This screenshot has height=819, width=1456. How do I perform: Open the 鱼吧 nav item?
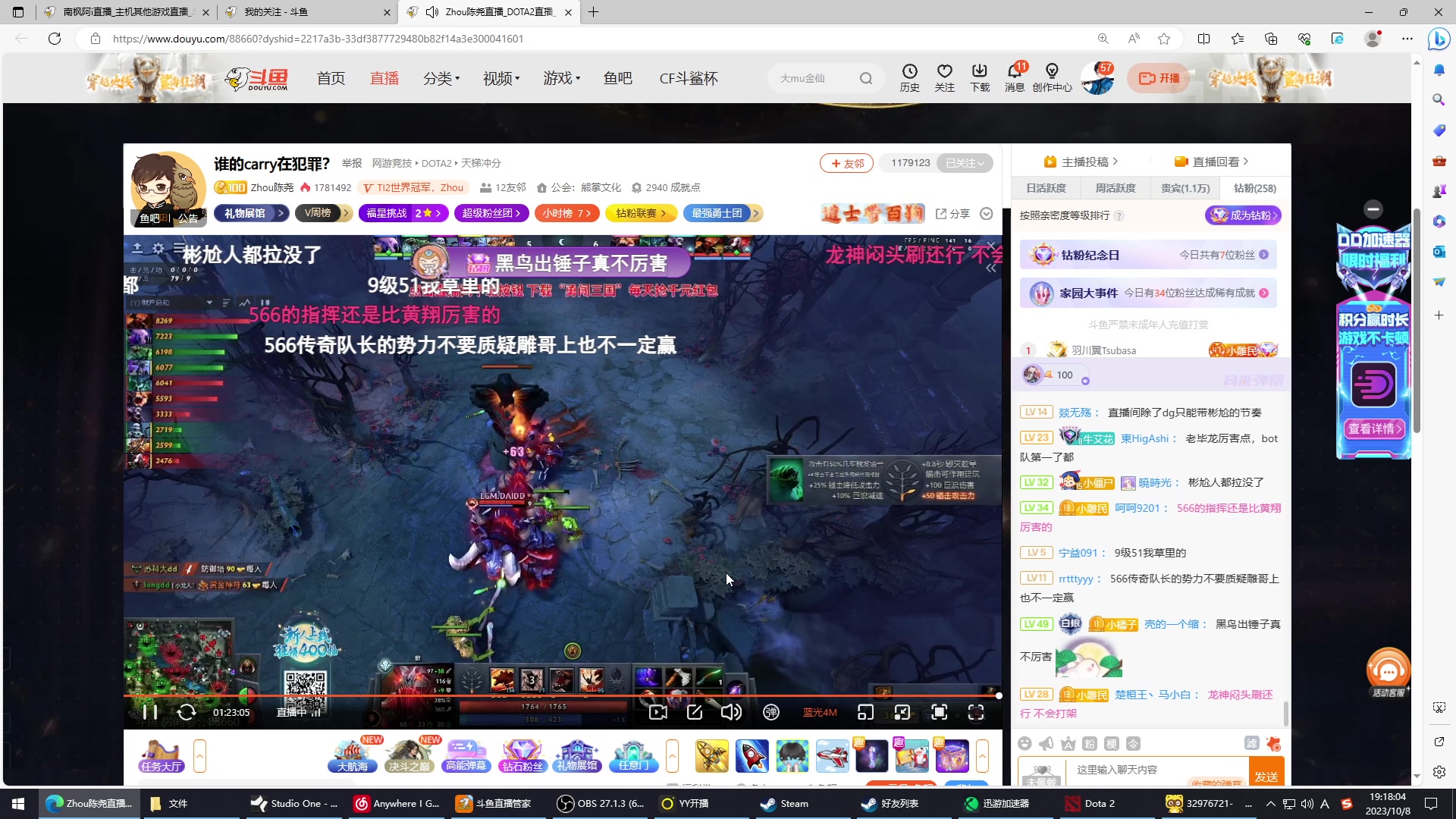coord(618,78)
